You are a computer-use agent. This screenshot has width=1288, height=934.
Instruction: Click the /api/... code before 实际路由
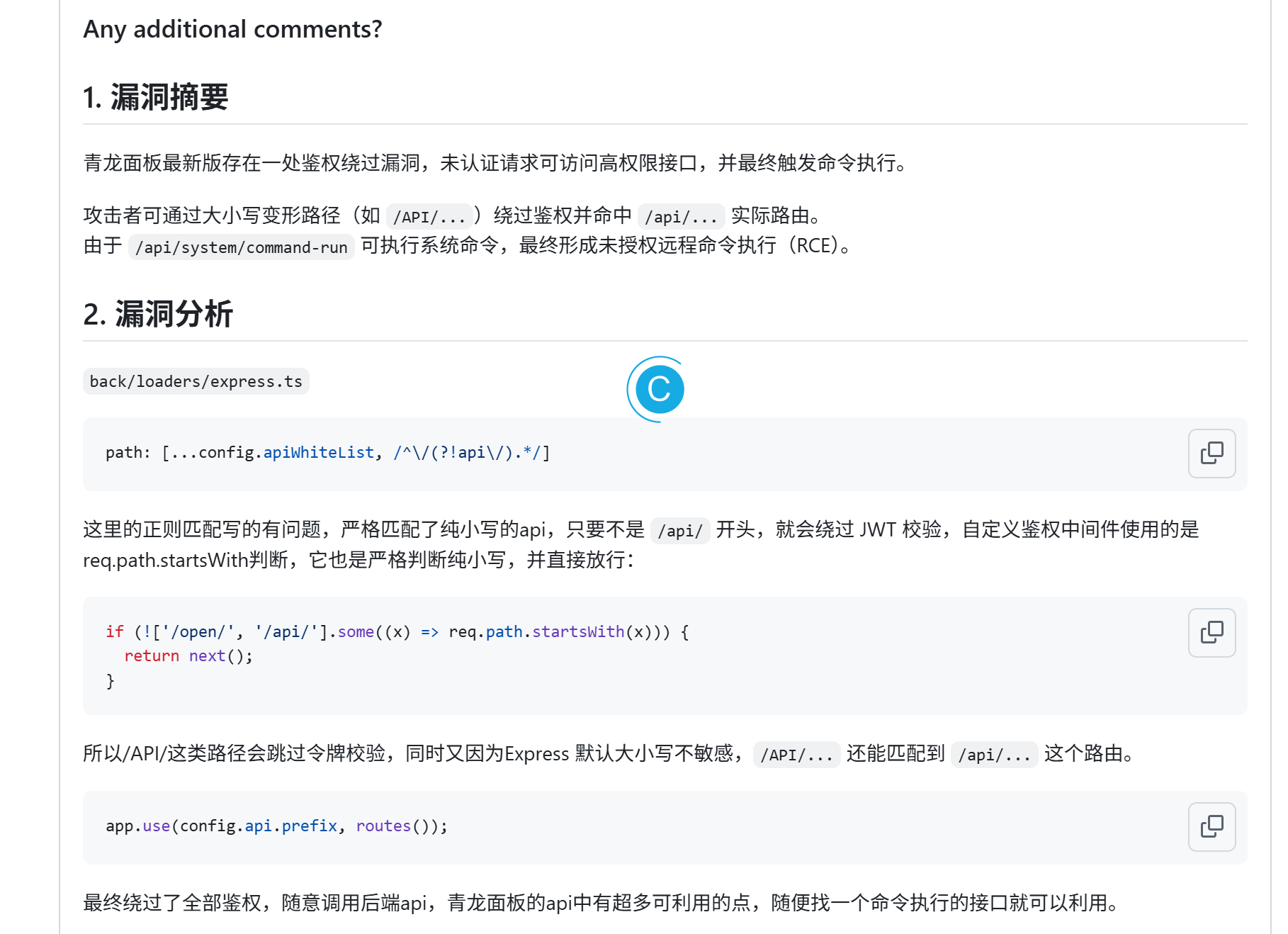680,217
